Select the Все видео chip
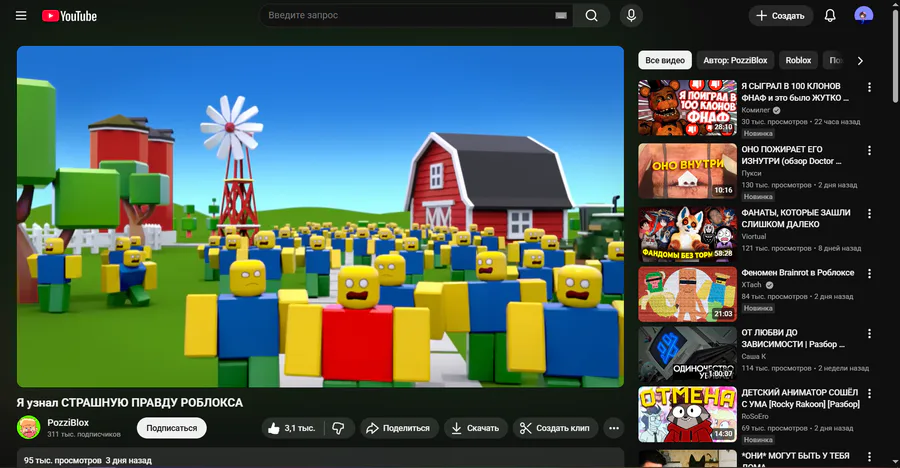 665,60
